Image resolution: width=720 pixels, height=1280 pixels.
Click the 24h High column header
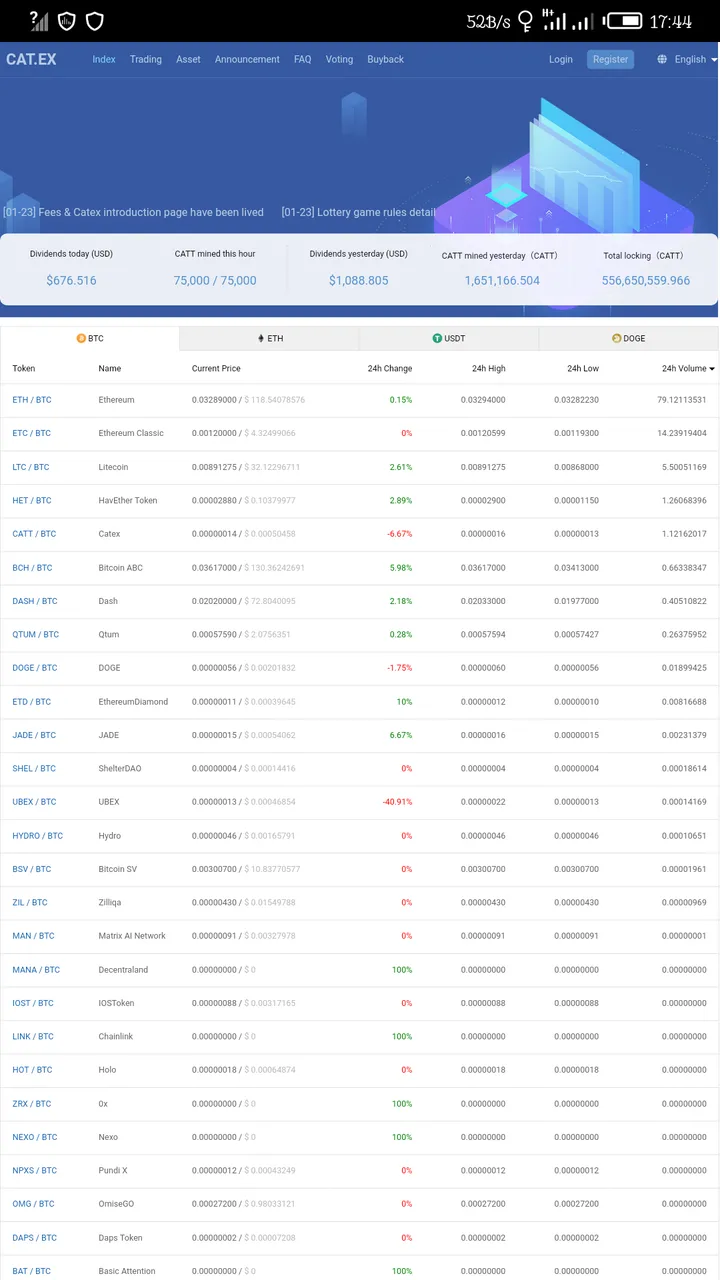489,369
